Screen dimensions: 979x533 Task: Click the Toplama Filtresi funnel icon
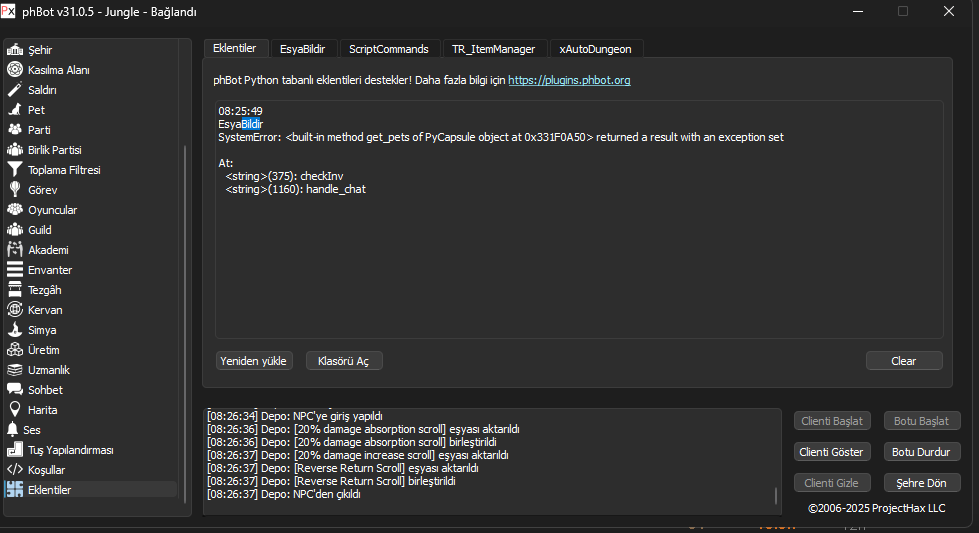tap(15, 170)
